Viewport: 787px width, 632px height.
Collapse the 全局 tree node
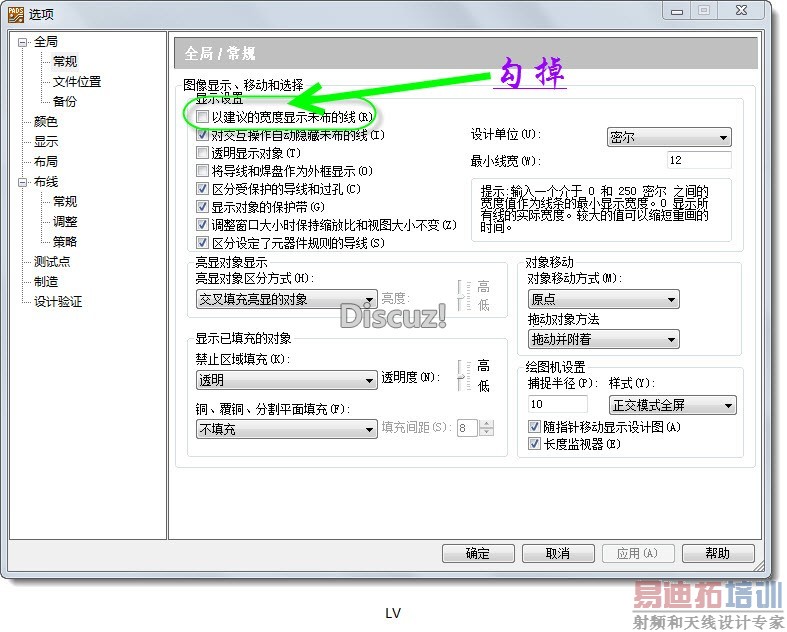(23, 42)
